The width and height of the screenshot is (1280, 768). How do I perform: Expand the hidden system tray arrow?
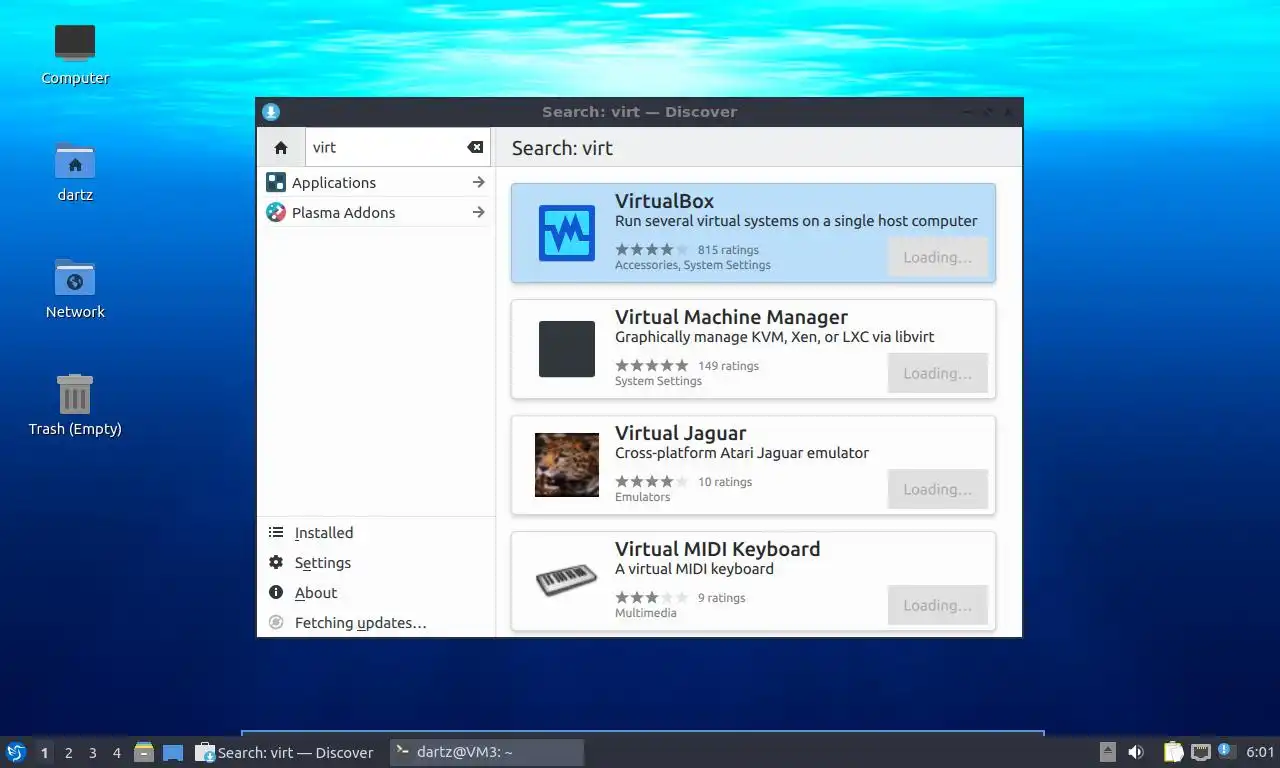1108,752
